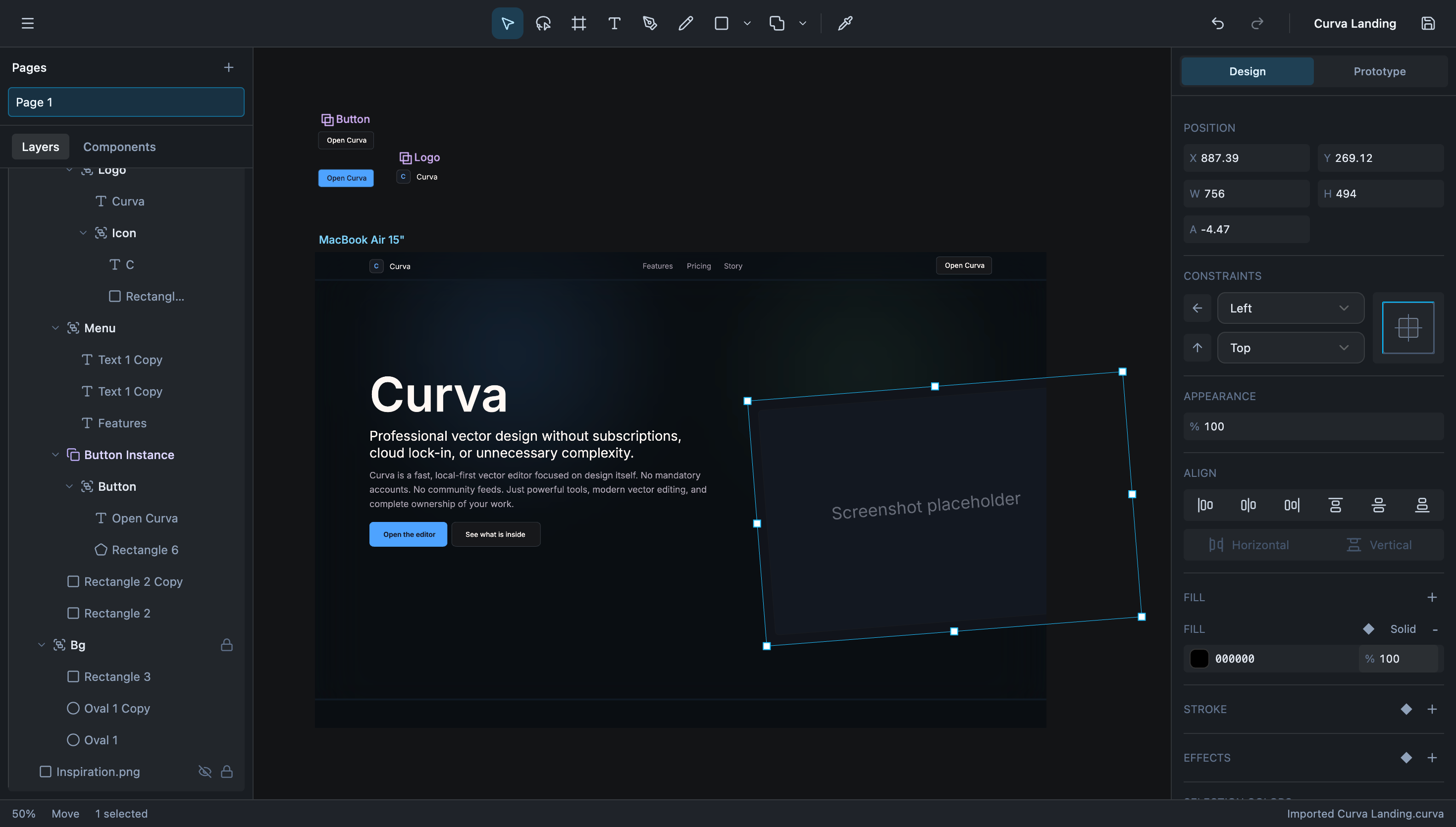The width and height of the screenshot is (1456, 827).
Task: Click the layer opacity percent field
Action: [1313, 426]
